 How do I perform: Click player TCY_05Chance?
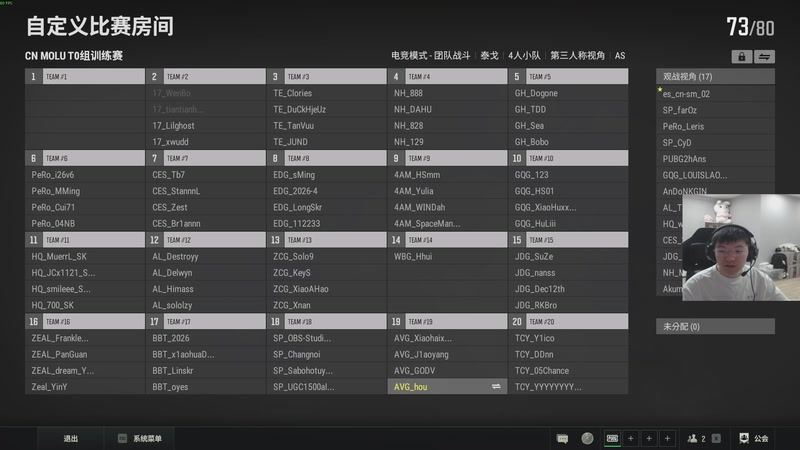click(568, 370)
